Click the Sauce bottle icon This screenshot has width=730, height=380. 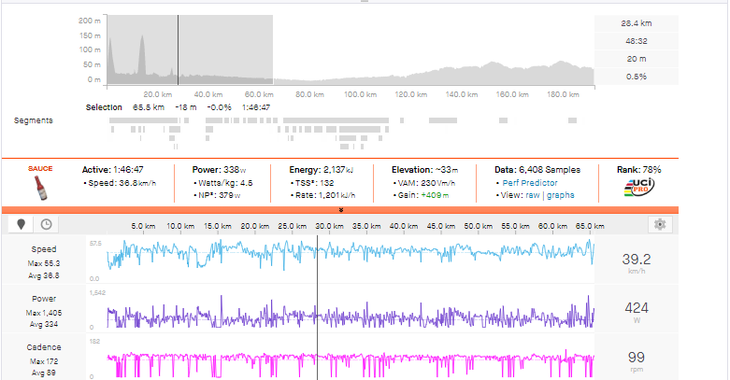[x=41, y=188]
